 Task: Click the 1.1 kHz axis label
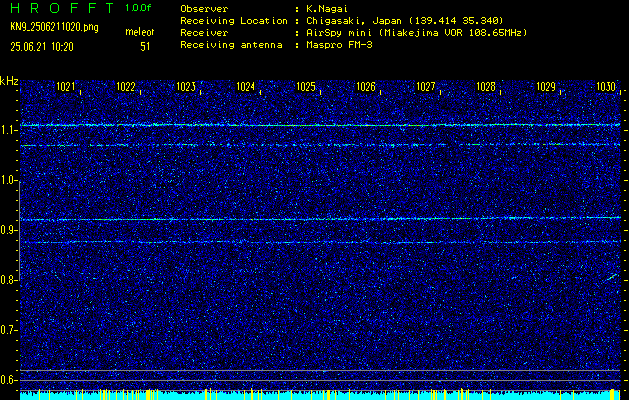[8, 131]
